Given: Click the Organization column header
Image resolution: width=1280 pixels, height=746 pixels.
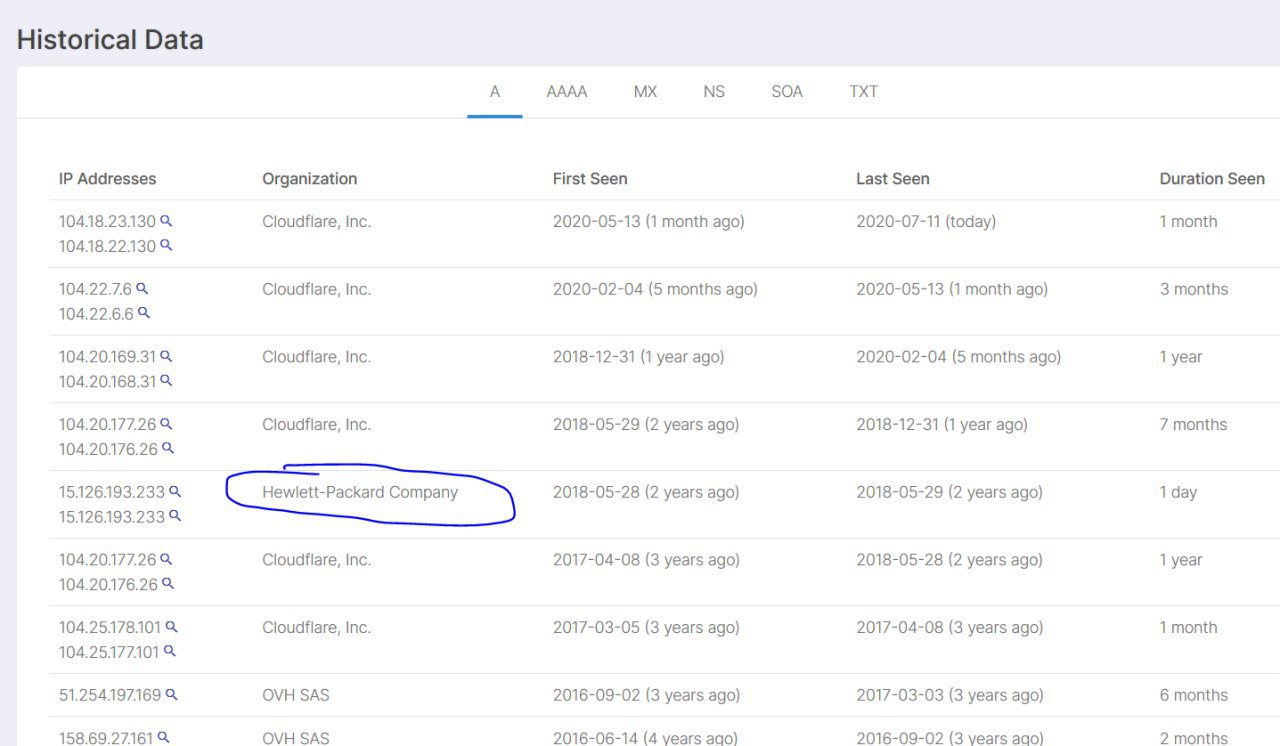Looking at the screenshot, I should (310, 179).
